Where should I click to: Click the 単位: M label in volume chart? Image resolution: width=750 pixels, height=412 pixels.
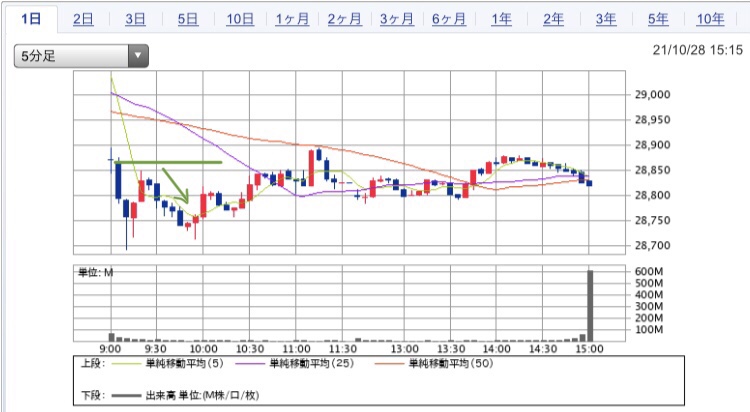(x=96, y=273)
